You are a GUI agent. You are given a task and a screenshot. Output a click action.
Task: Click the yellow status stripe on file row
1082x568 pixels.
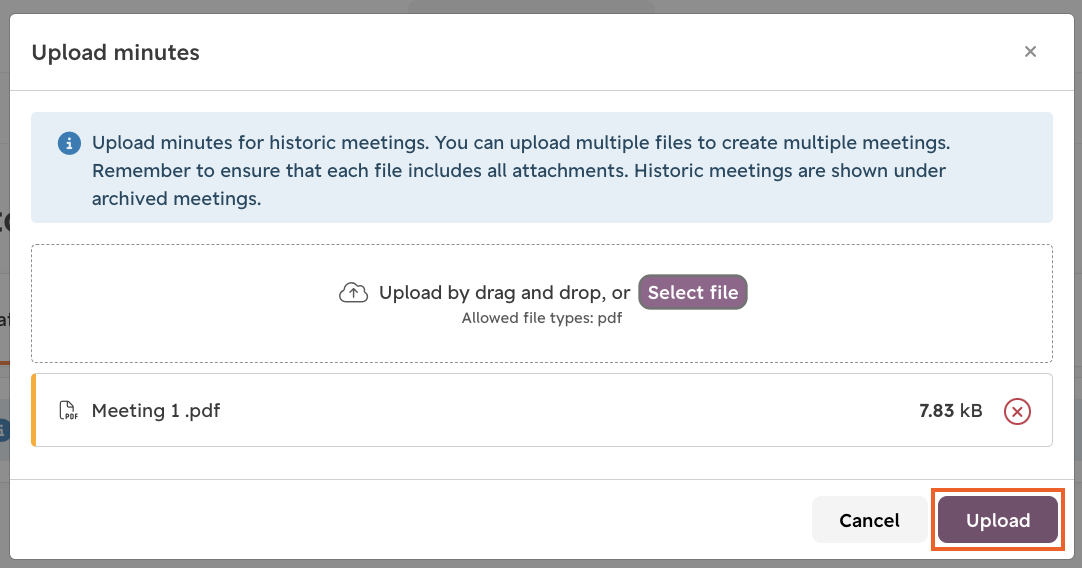33,410
